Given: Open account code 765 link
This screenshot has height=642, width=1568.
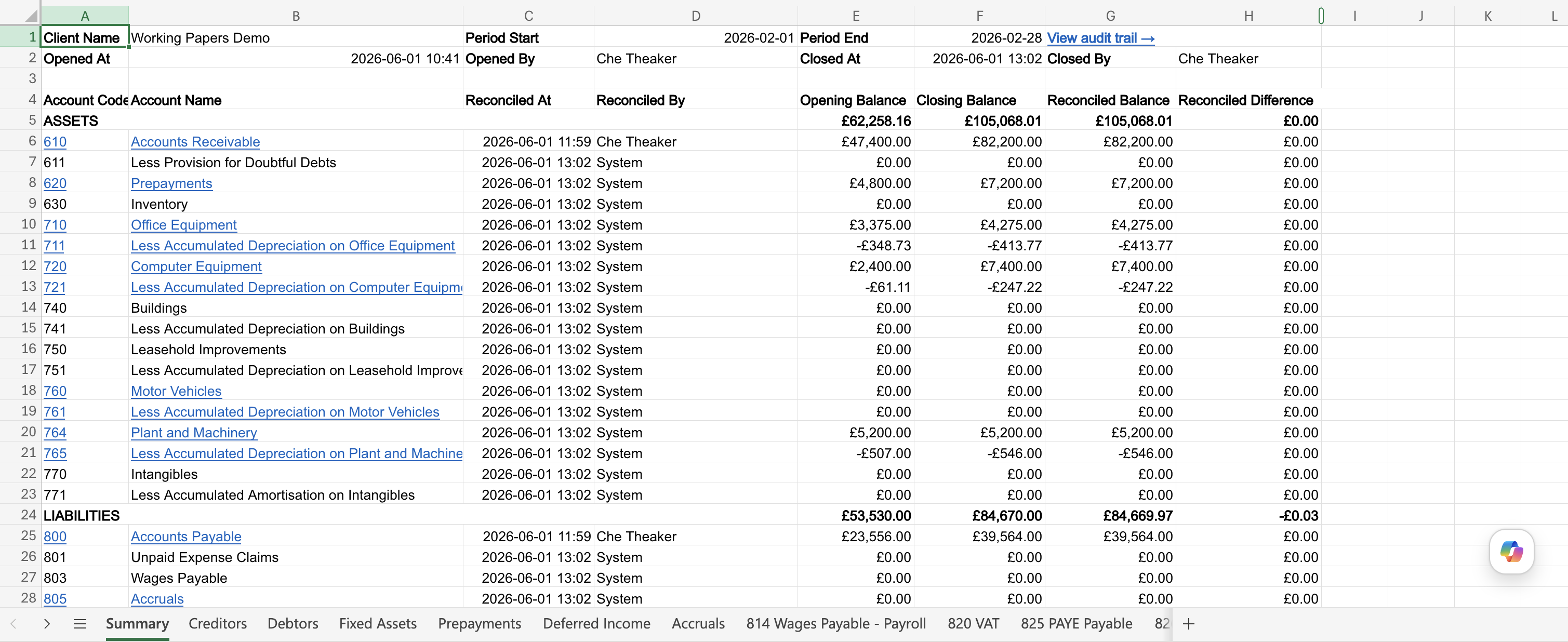Looking at the screenshot, I should click(55, 453).
